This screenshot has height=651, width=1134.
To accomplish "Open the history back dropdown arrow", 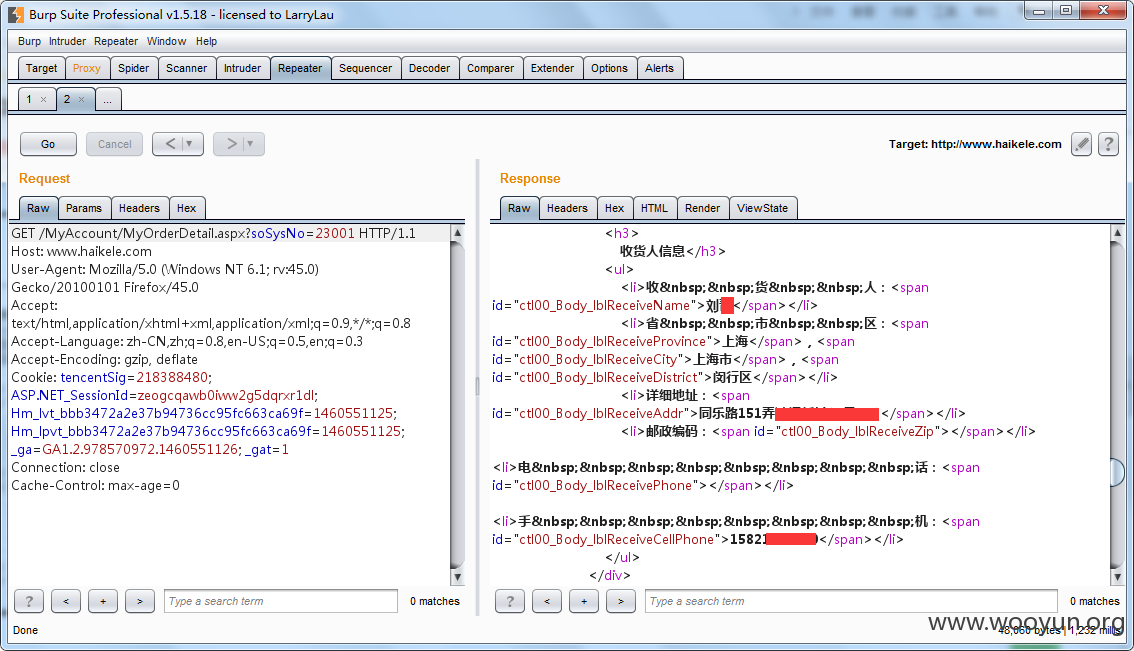I will point(189,144).
